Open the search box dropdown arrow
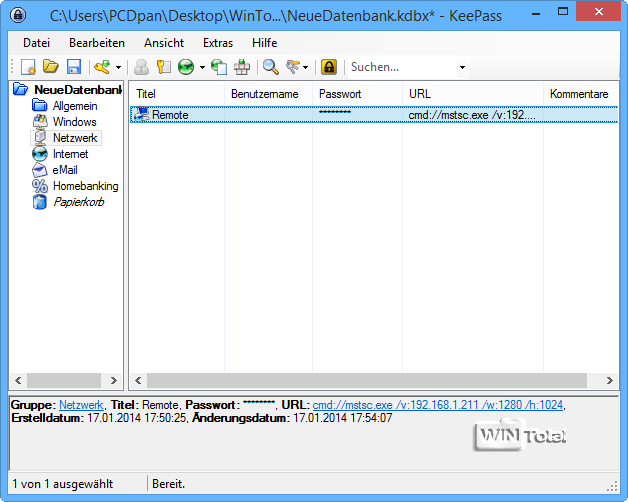The image size is (628, 502). [x=462, y=67]
